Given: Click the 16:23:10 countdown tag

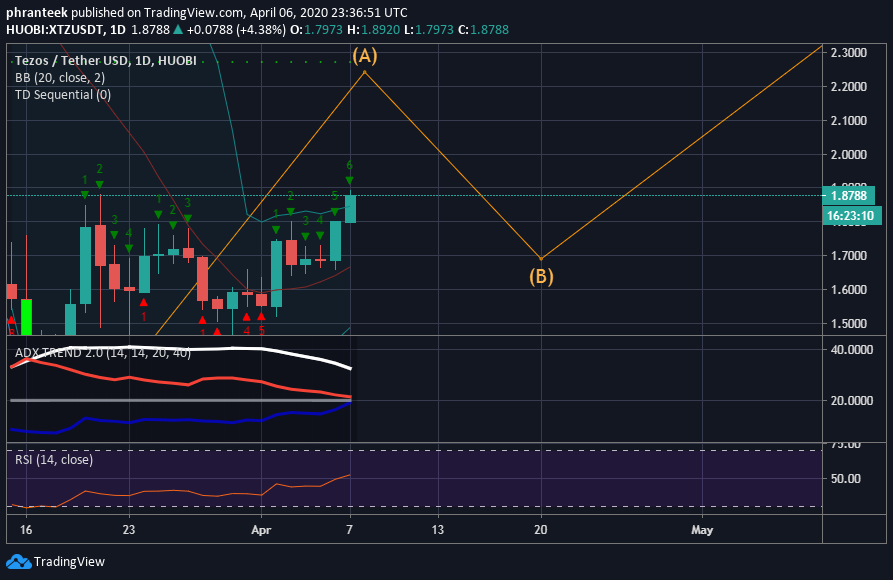Looking at the screenshot, I should coord(850,215).
